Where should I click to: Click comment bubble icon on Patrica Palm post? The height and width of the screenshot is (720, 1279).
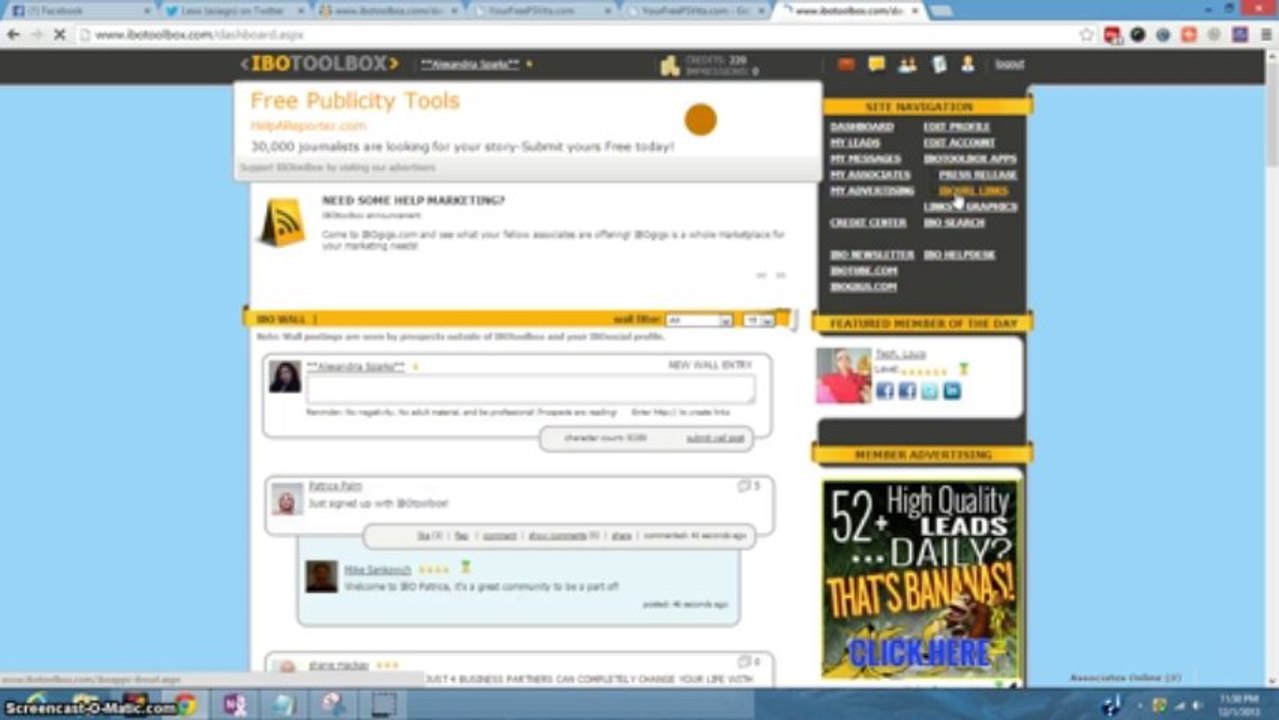pyautogui.click(x=744, y=486)
